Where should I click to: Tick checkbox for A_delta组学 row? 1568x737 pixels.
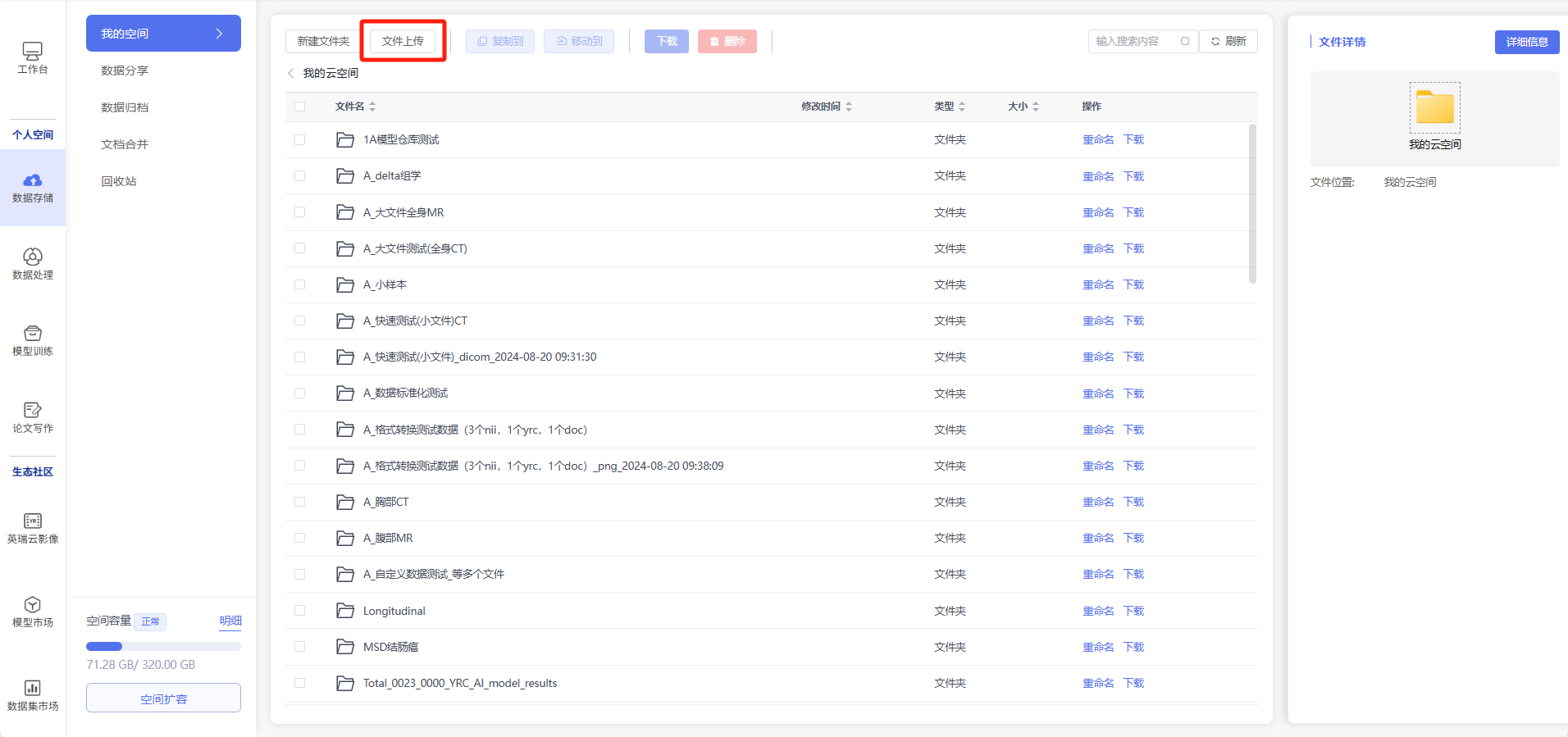(299, 176)
